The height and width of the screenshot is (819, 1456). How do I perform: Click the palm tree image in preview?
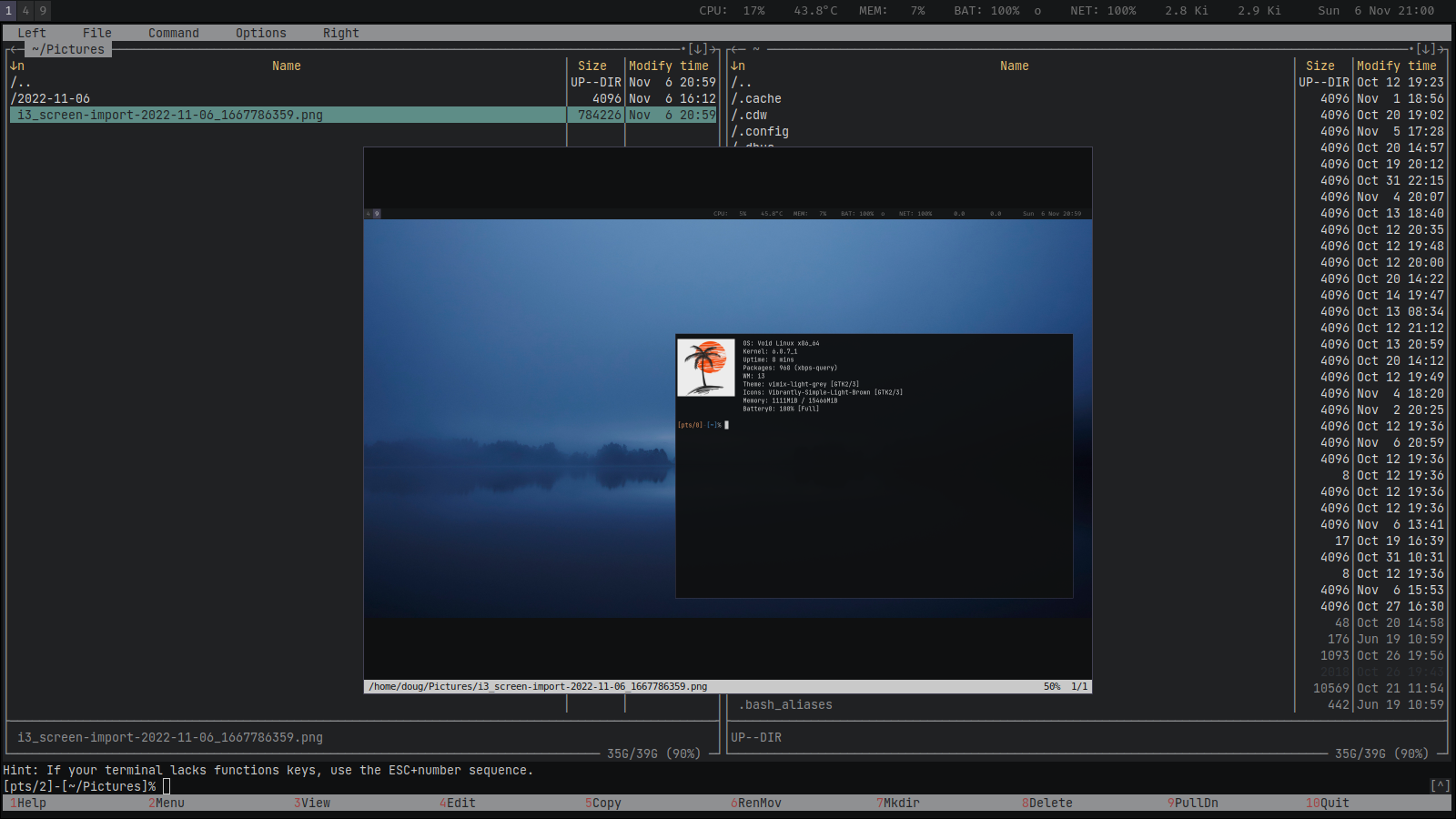[x=705, y=368]
